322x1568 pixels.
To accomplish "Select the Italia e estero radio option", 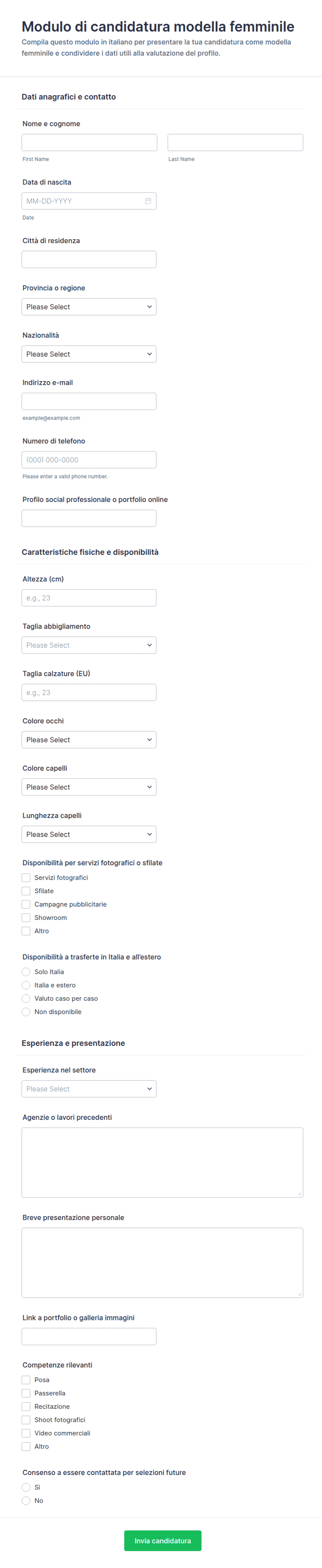I will point(26,985).
